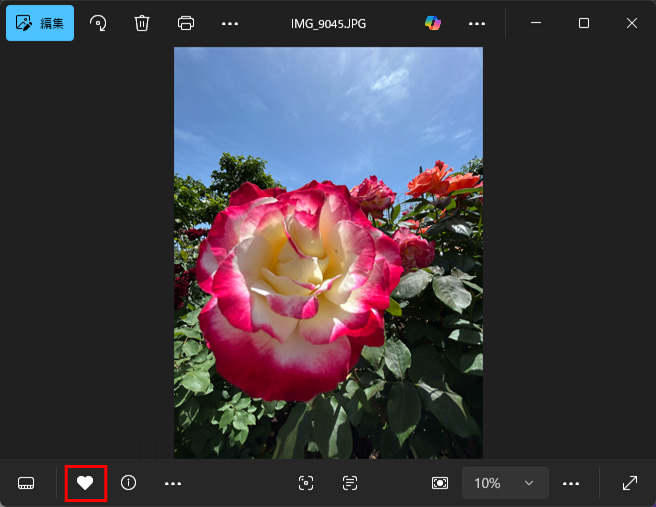Rotate the image with the rotate icon
Image resolution: width=656 pixels, height=507 pixels.
pyautogui.click(x=98, y=23)
